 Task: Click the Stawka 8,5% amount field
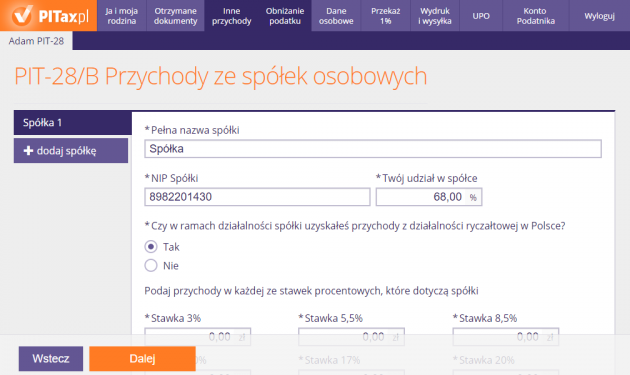505,336
